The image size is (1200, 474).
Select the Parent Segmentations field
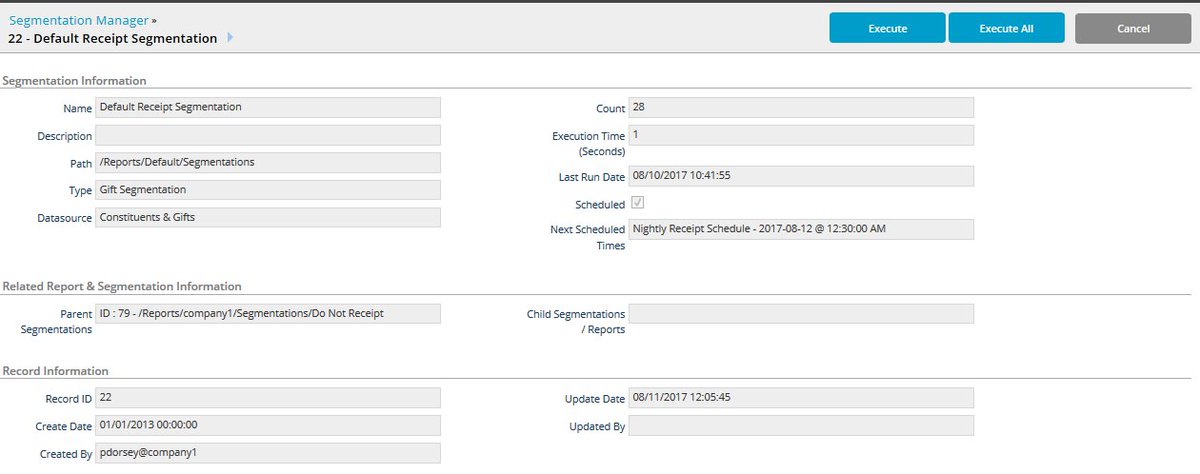(x=268, y=314)
